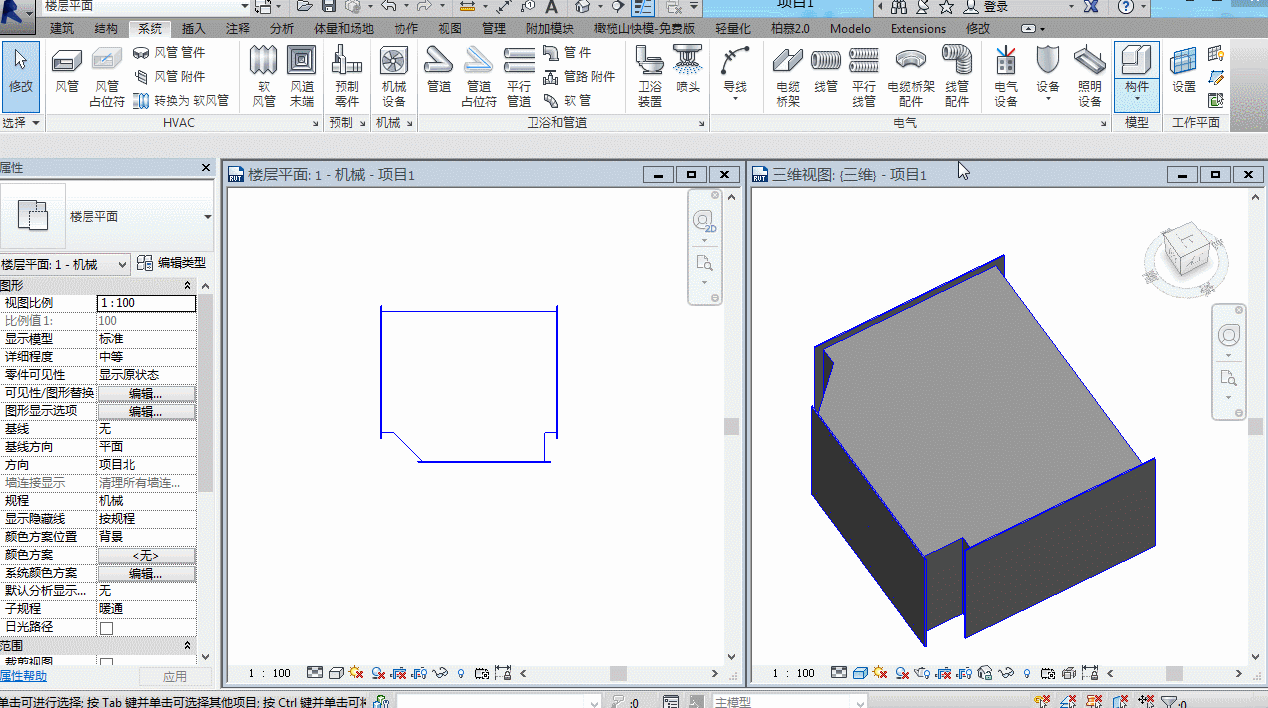Click 编辑 button for 图形显示选项
The width and height of the screenshot is (1268, 708).
[146, 411]
